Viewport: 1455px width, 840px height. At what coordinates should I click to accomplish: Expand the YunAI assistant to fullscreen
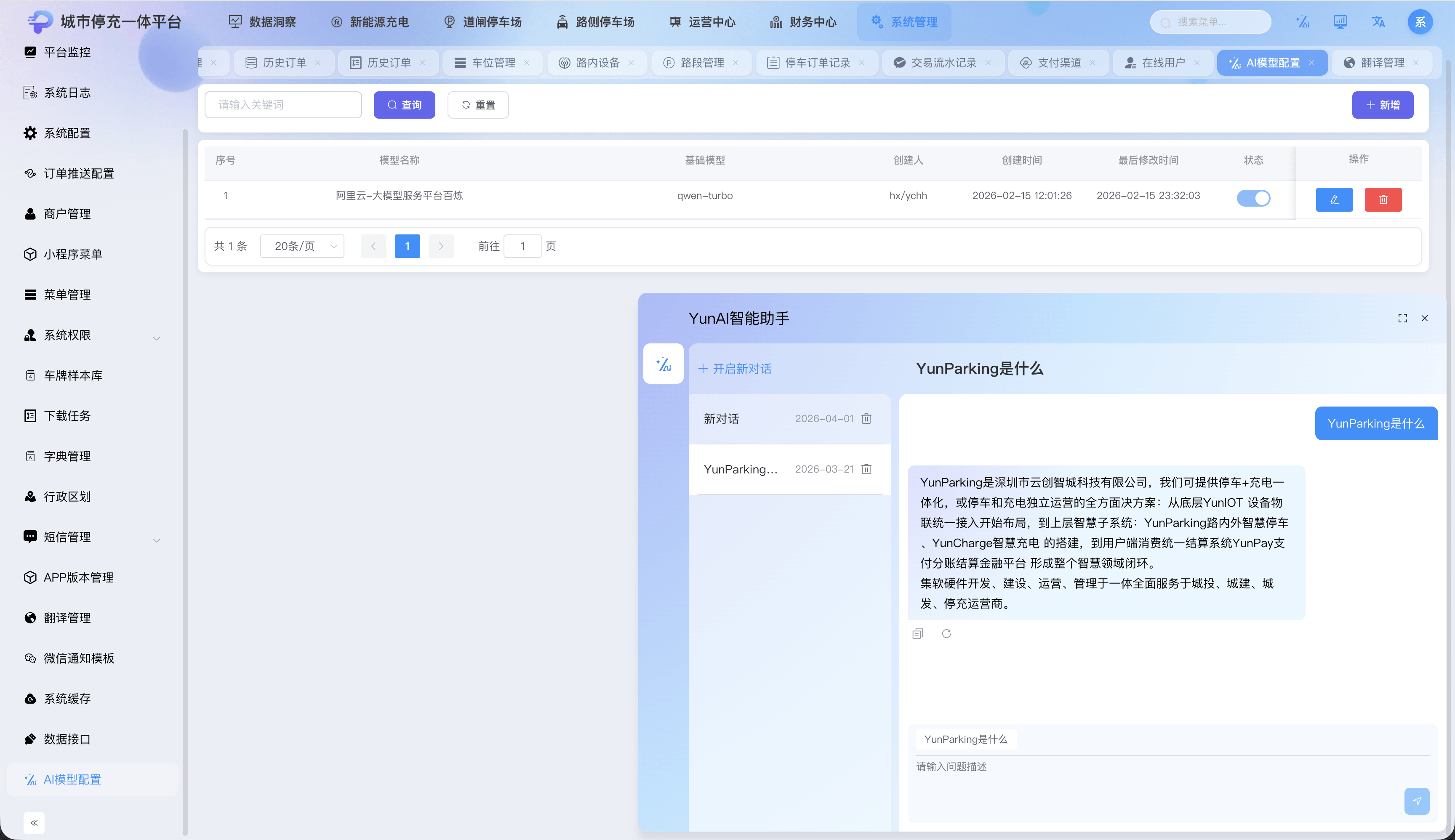(x=1402, y=319)
